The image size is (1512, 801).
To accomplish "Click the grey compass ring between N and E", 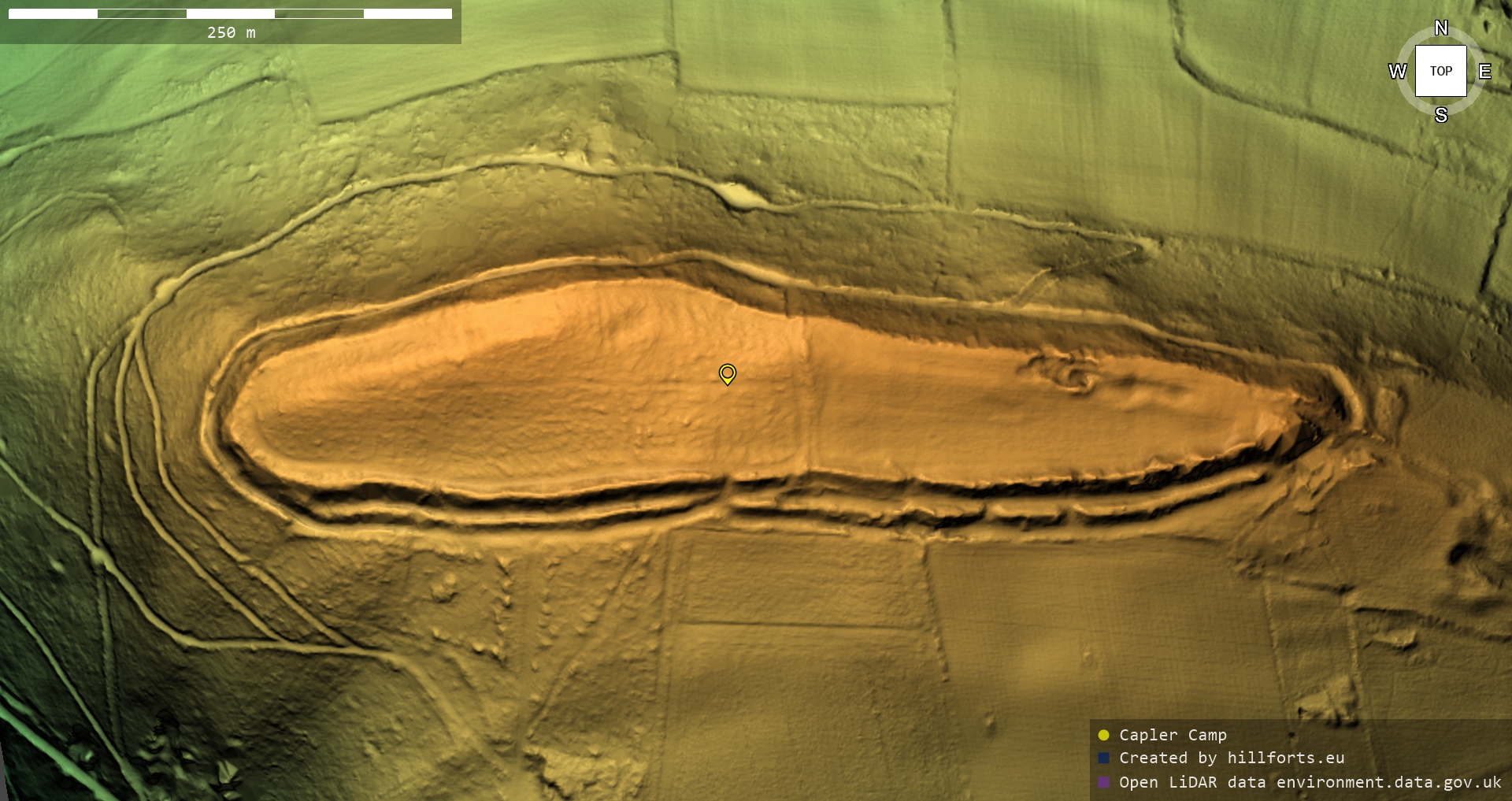I will point(1469,41).
